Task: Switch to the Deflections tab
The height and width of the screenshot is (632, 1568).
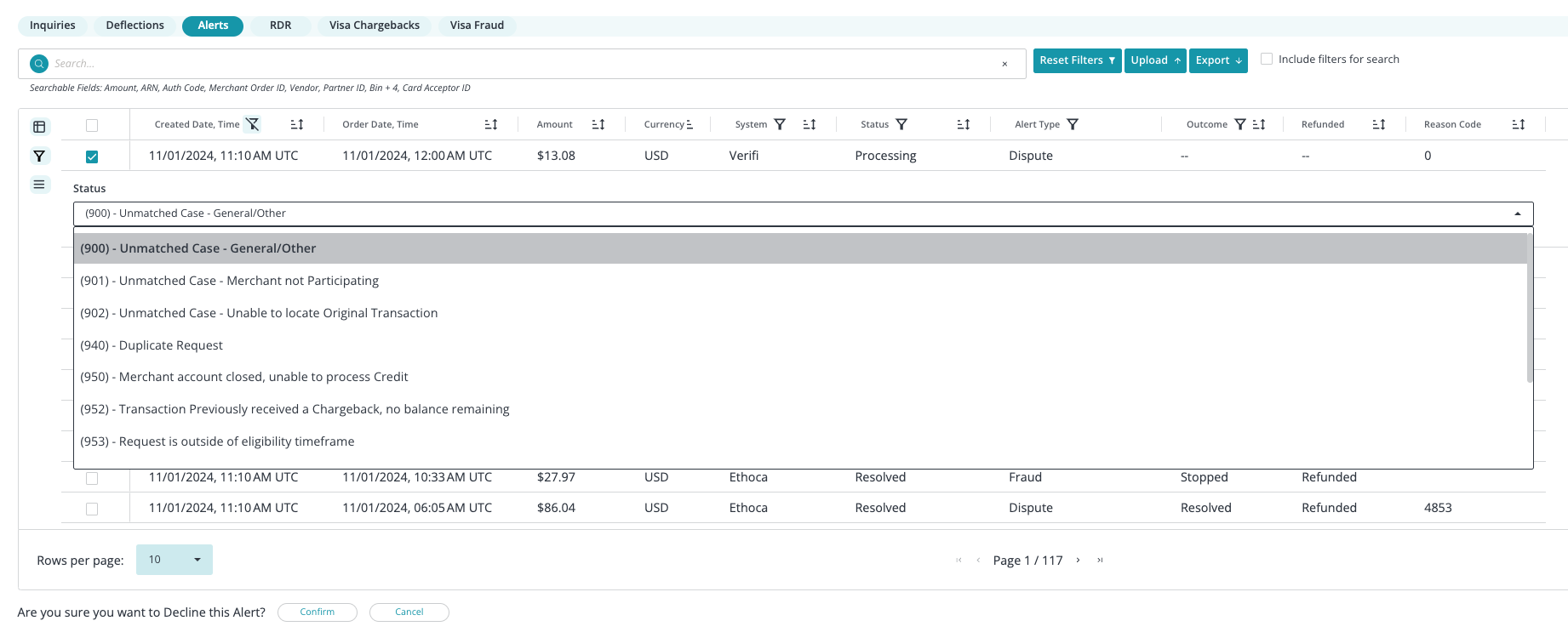Action: tap(134, 26)
